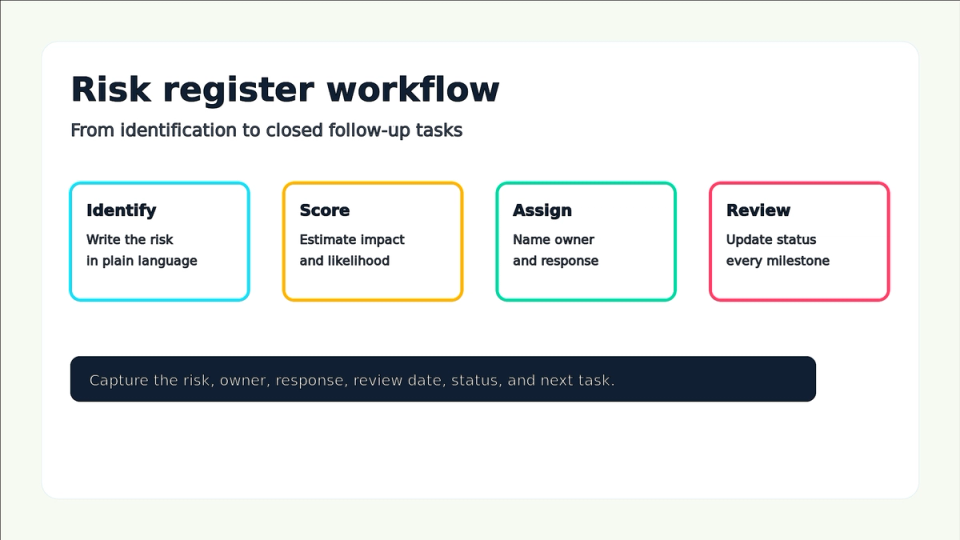Select the Assign step card
This screenshot has height=540, width=960.
pos(586,241)
